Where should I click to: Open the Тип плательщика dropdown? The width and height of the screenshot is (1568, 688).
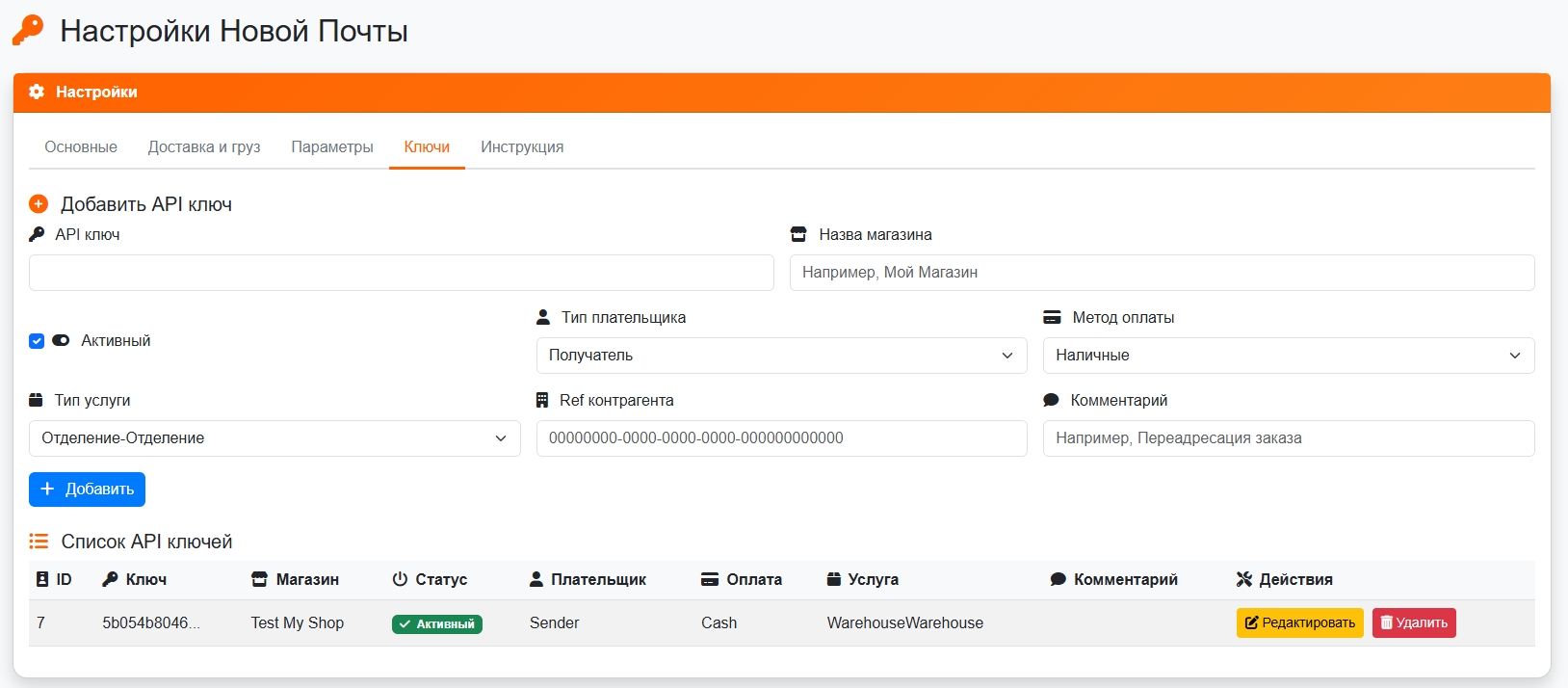781,356
